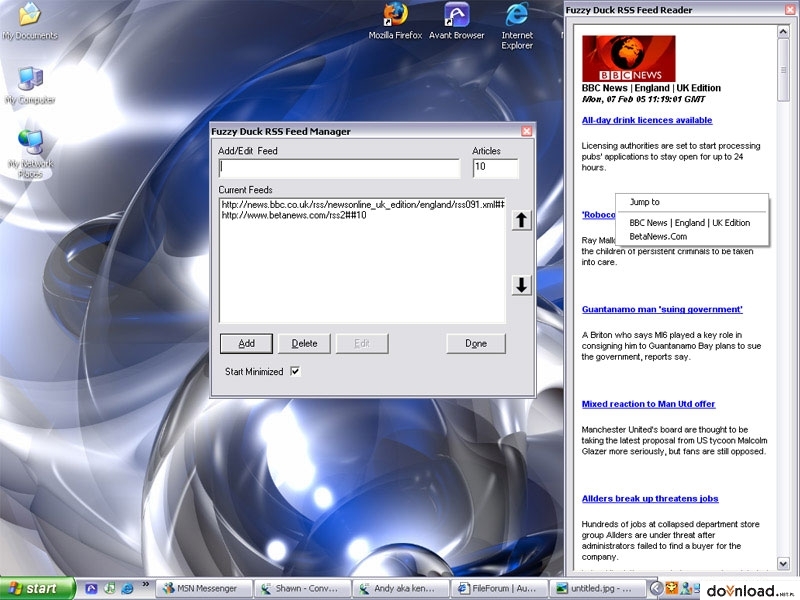Click the Add/Edit Feed text field
The width and height of the screenshot is (800, 600).
click(x=339, y=168)
